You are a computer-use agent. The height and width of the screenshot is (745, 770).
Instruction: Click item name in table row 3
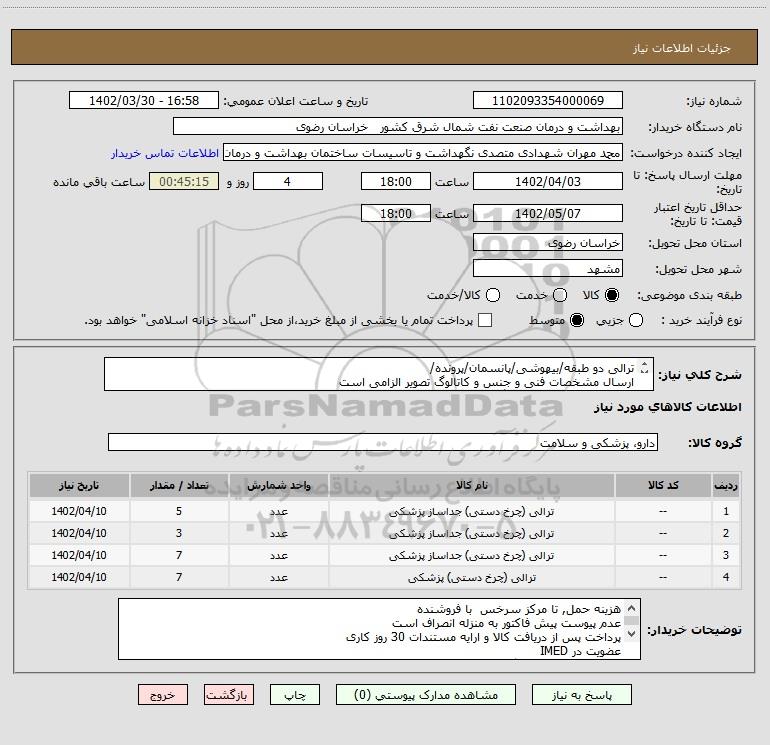coord(471,555)
